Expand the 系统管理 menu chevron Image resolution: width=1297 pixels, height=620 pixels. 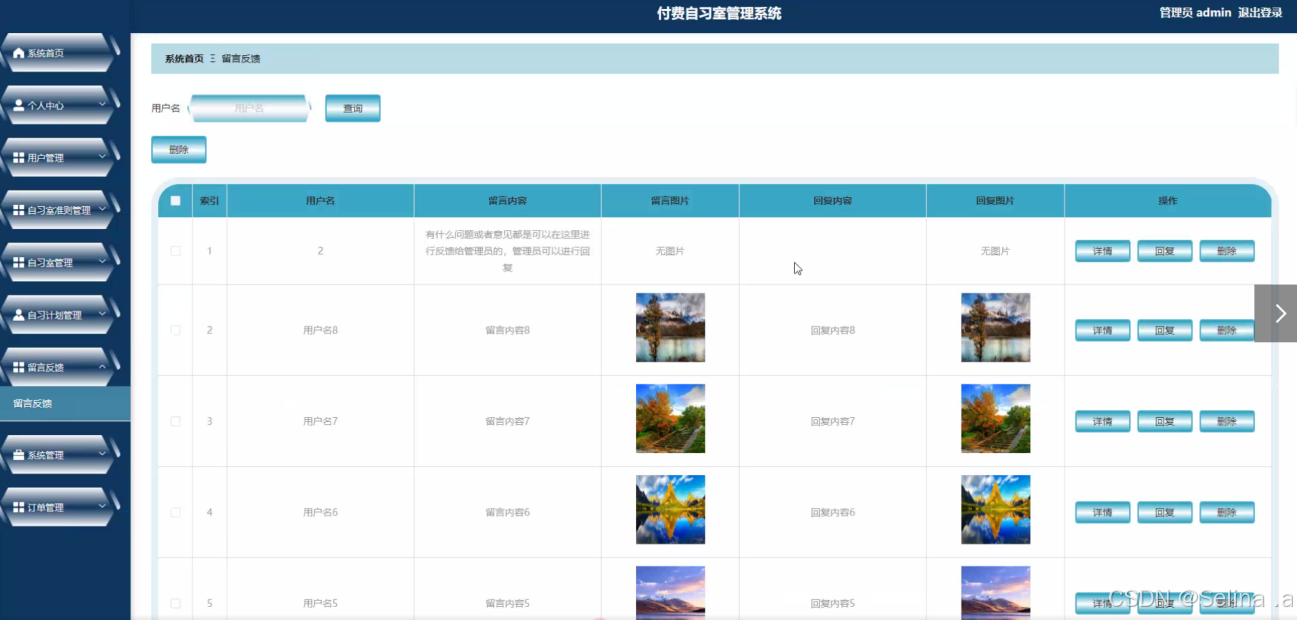coord(102,453)
